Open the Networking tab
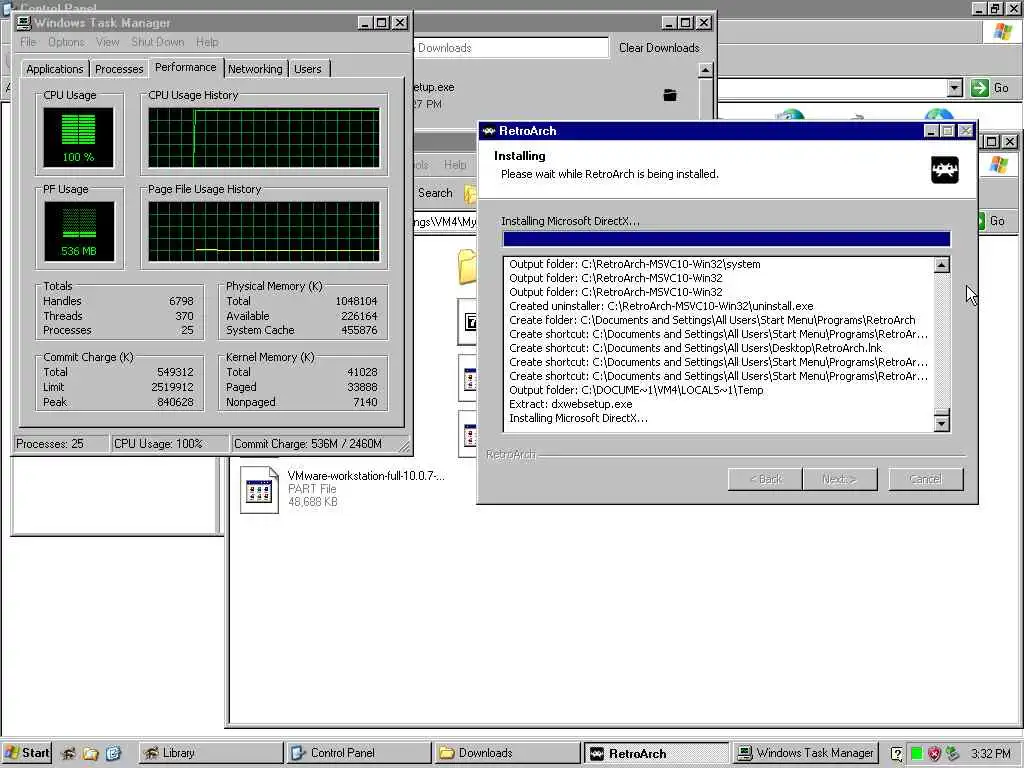Image resolution: width=1024 pixels, height=768 pixels. point(255,69)
